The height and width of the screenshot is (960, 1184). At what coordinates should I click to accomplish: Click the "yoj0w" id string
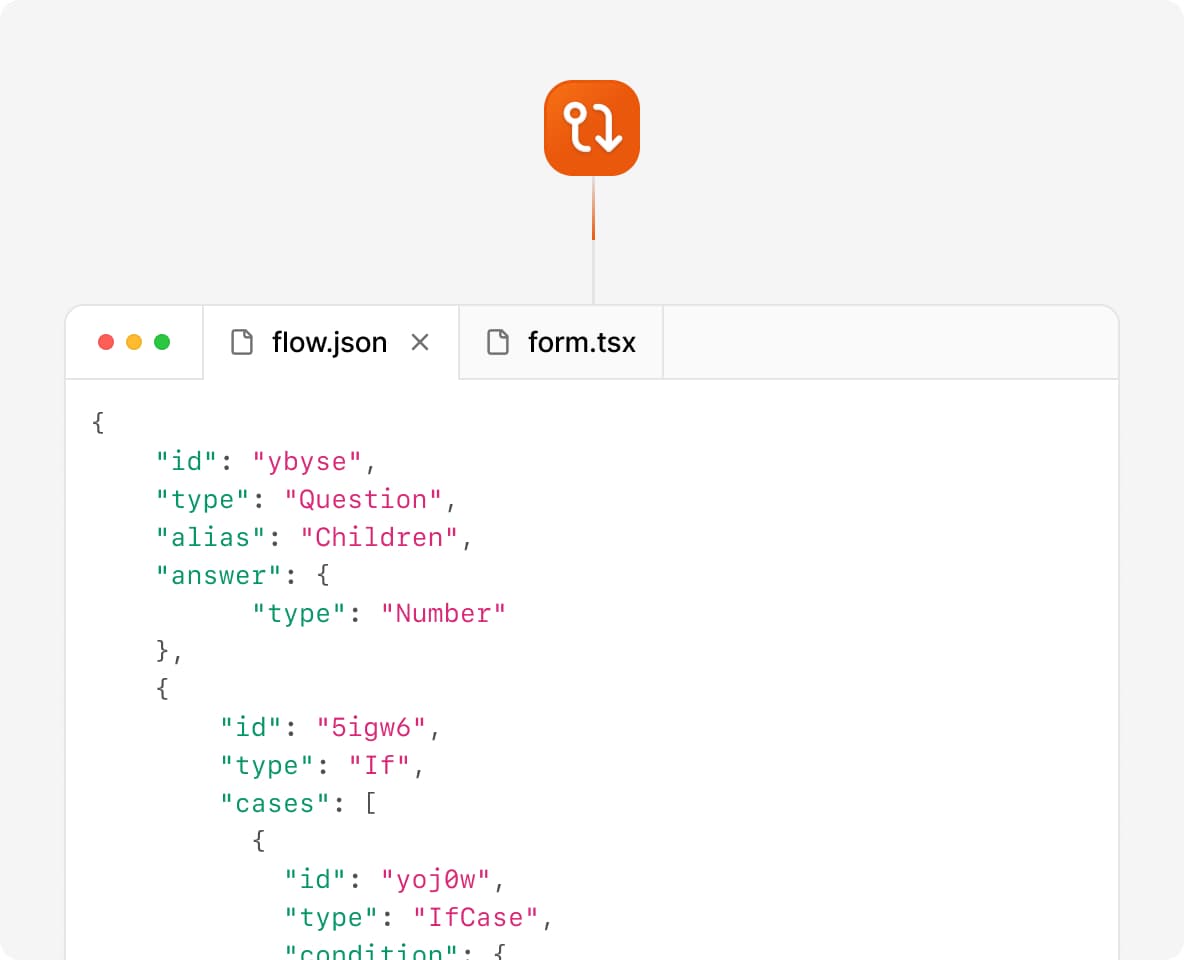click(435, 880)
